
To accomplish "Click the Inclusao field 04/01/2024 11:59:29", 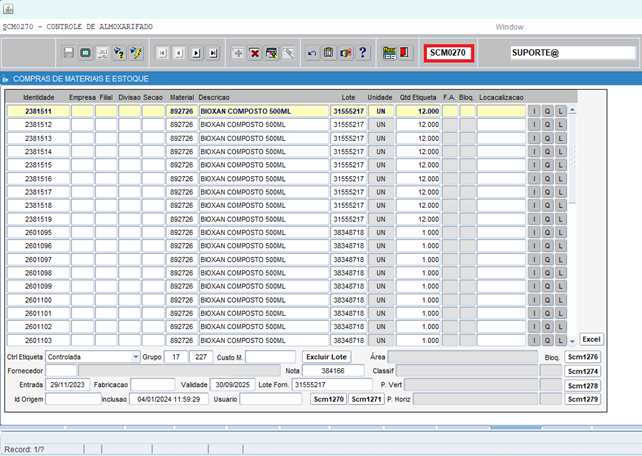I will click(x=169, y=399).
